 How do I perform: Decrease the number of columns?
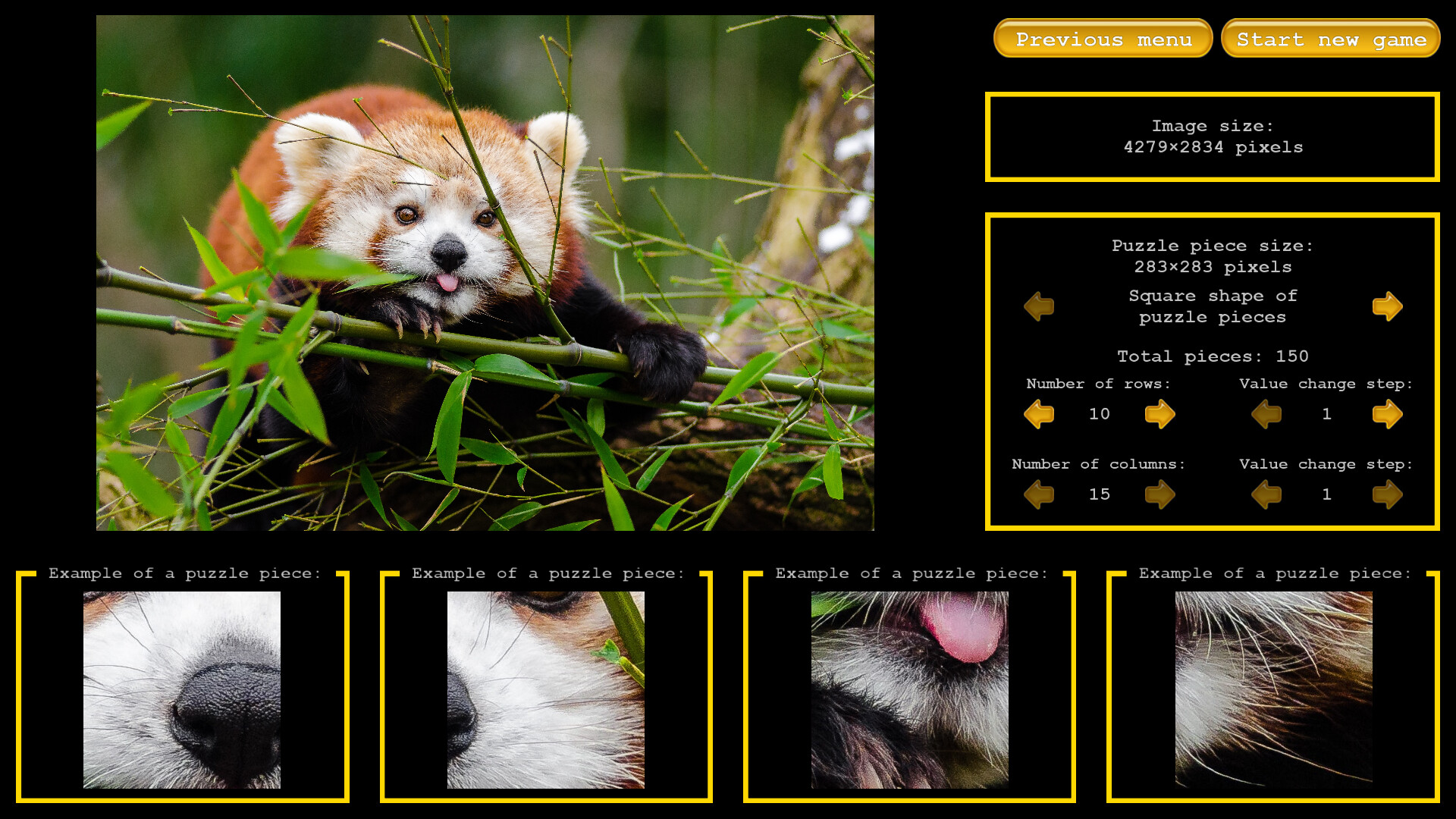1038,494
